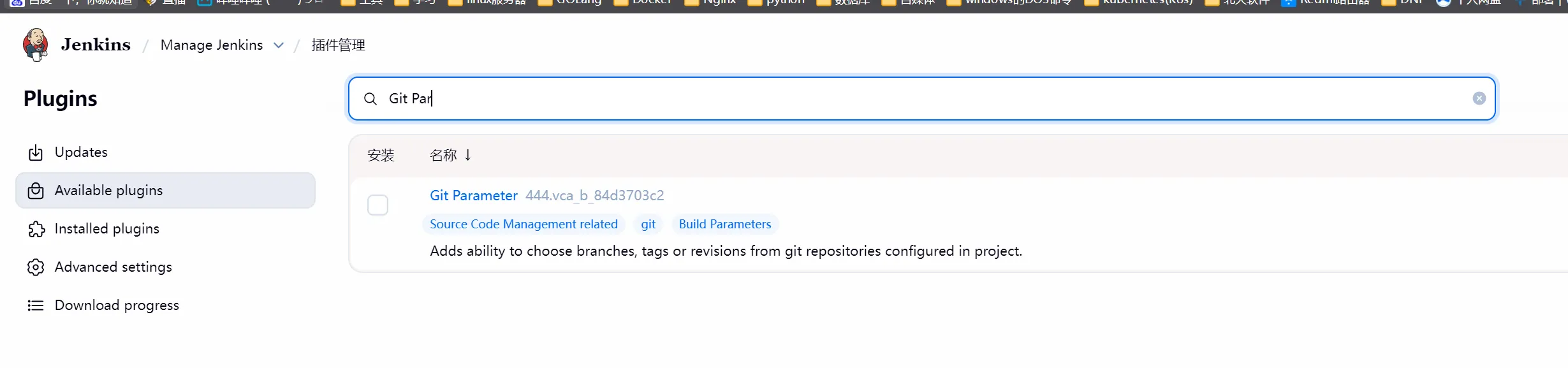Click the Advanced settings gear icon

pos(36,267)
